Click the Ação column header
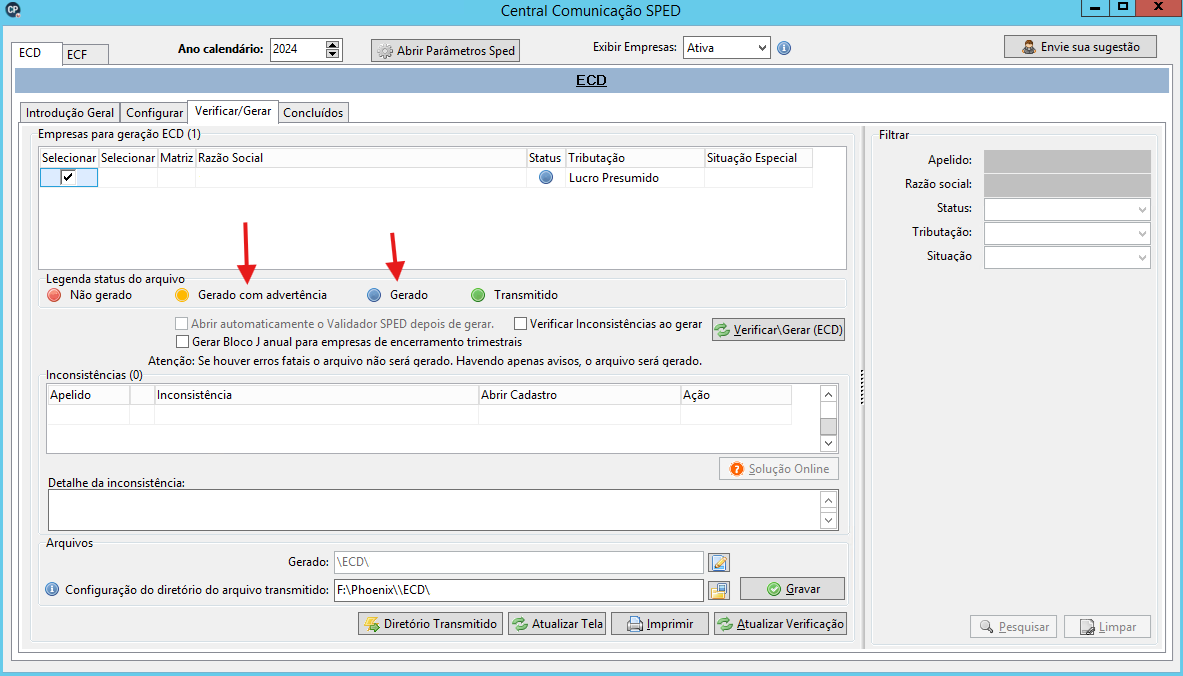Screen dimensions: 1183x676 point(736,395)
